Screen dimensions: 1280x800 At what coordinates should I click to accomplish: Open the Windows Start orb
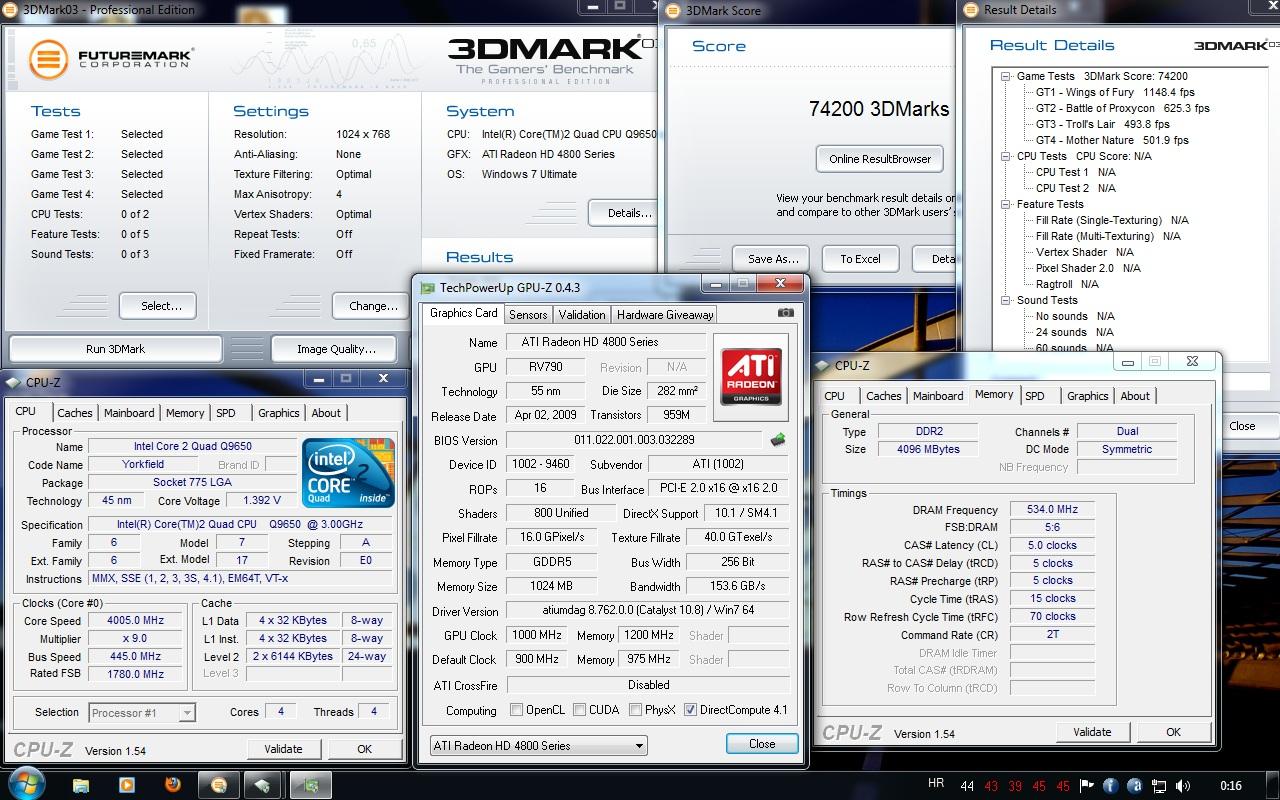click(27, 784)
